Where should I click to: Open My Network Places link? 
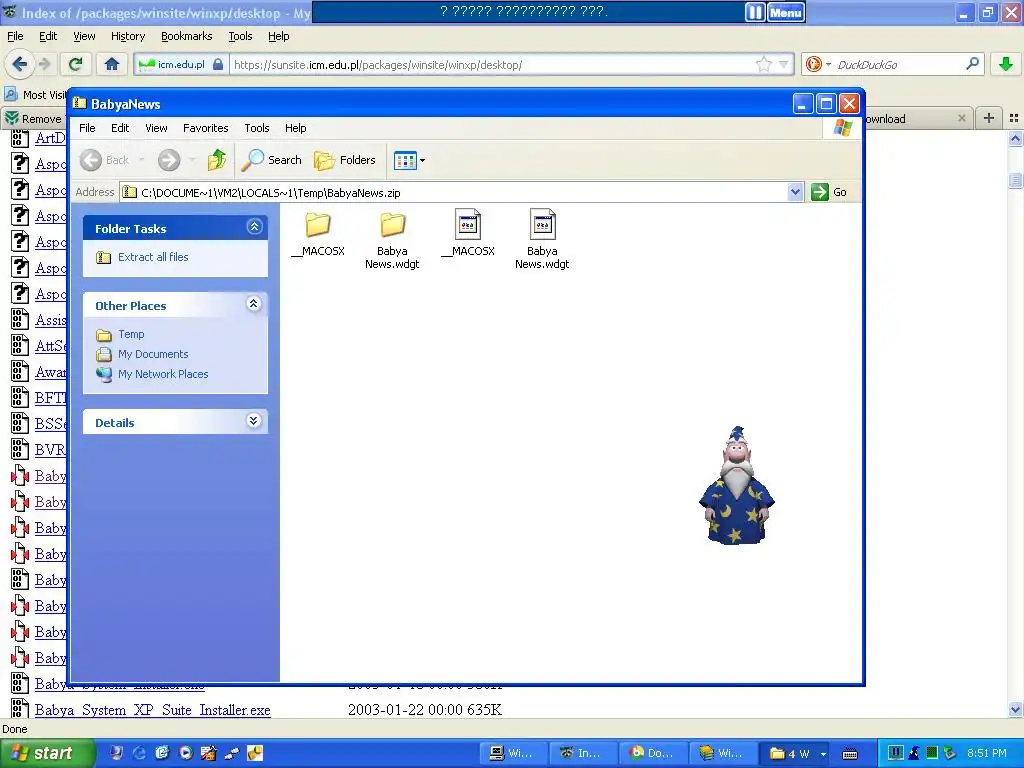point(163,374)
